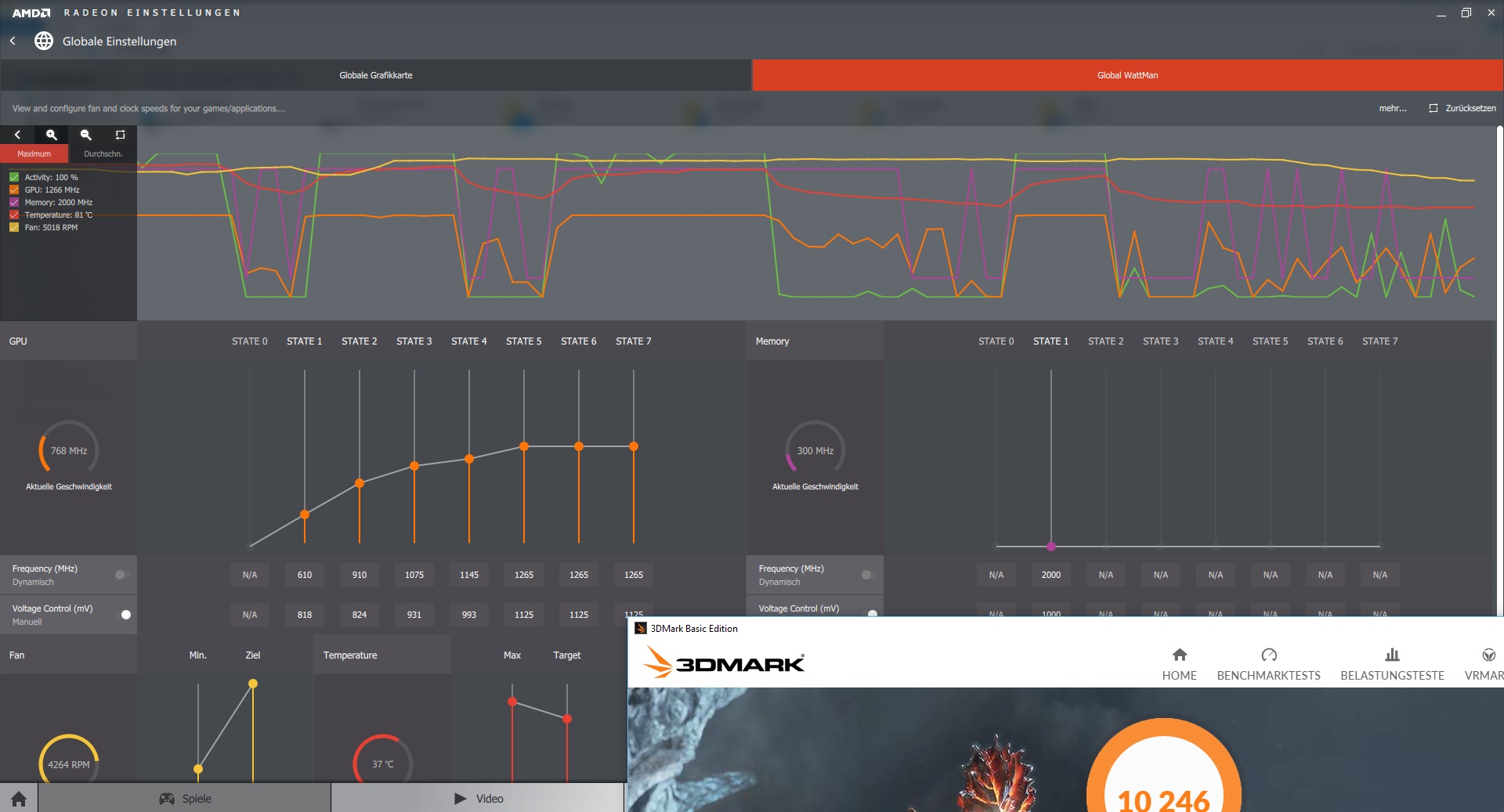Adjust the fan Ziel speed slider handle

(x=253, y=684)
